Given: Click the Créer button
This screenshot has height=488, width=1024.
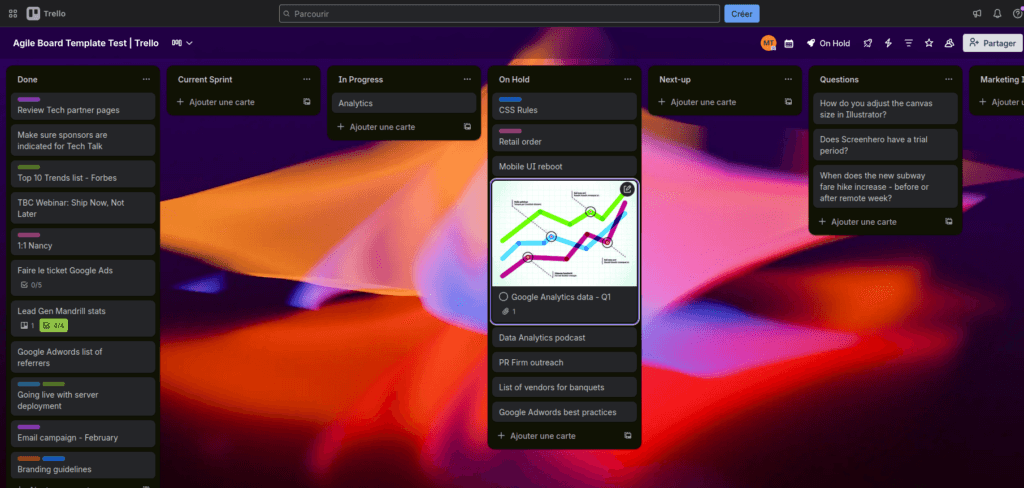Looking at the screenshot, I should 742,13.
